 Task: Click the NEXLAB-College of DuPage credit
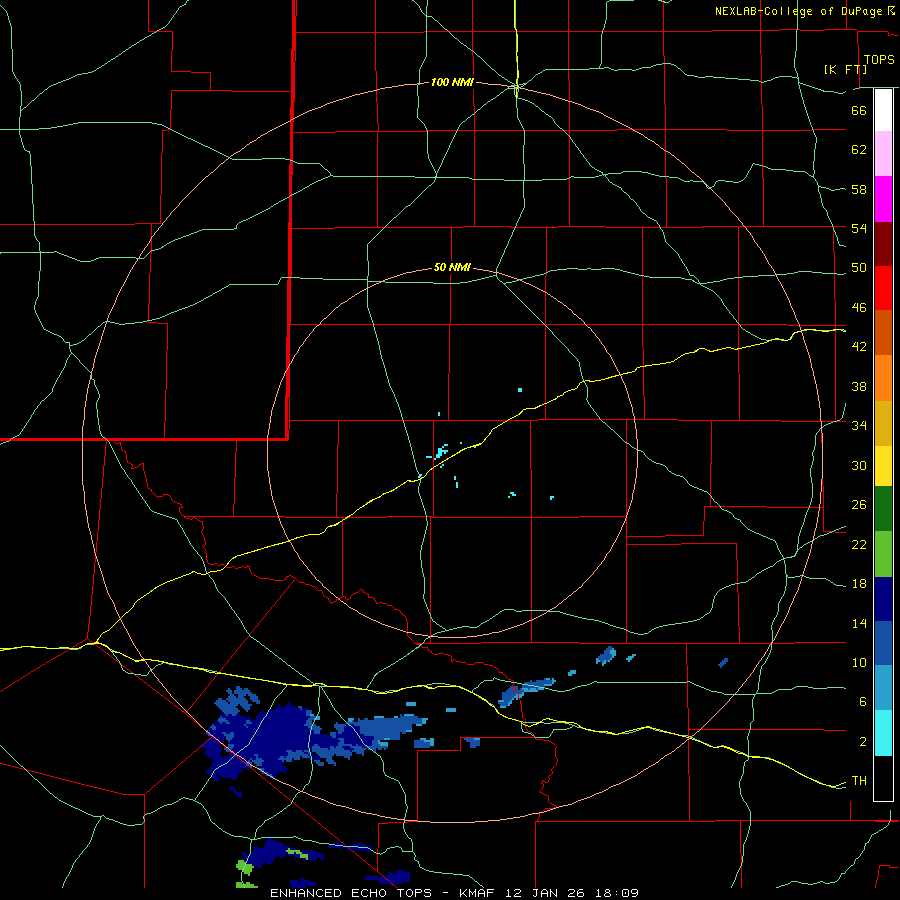[805, 11]
